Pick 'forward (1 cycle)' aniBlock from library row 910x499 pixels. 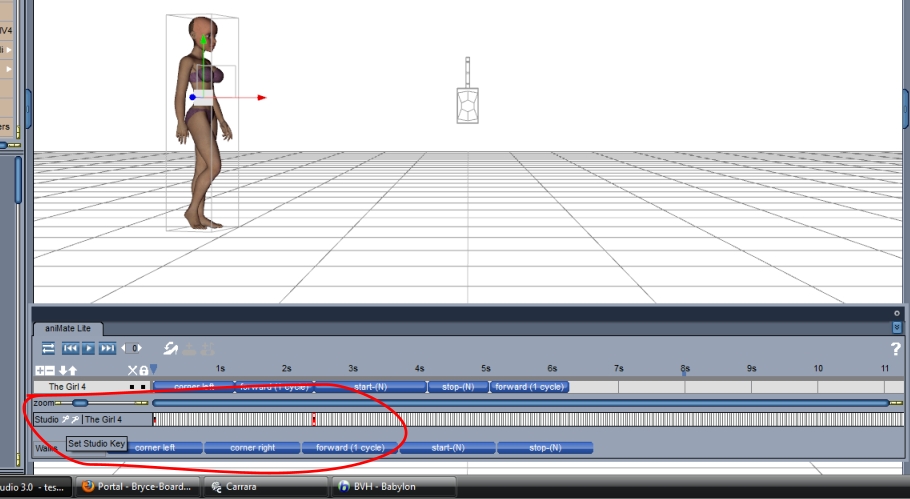click(350, 448)
